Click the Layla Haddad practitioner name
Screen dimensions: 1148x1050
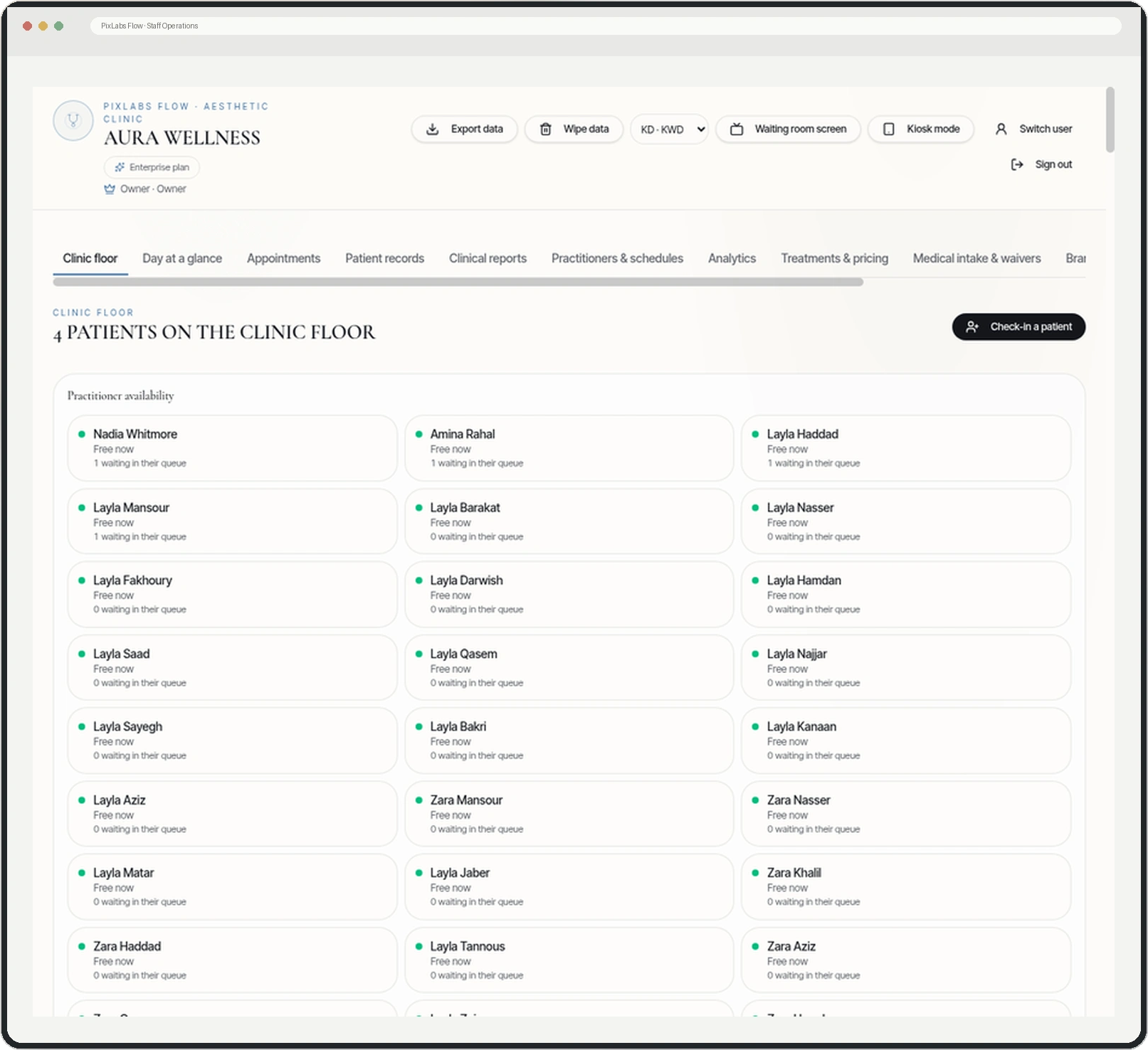(x=802, y=434)
